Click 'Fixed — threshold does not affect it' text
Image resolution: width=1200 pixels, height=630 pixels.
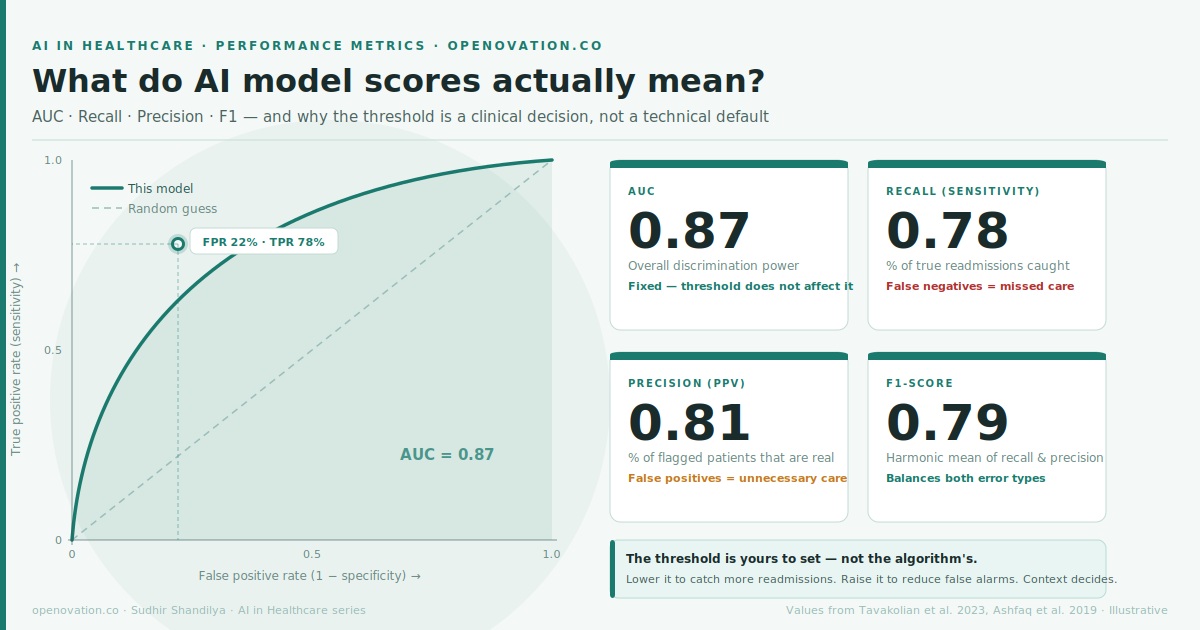coord(740,286)
